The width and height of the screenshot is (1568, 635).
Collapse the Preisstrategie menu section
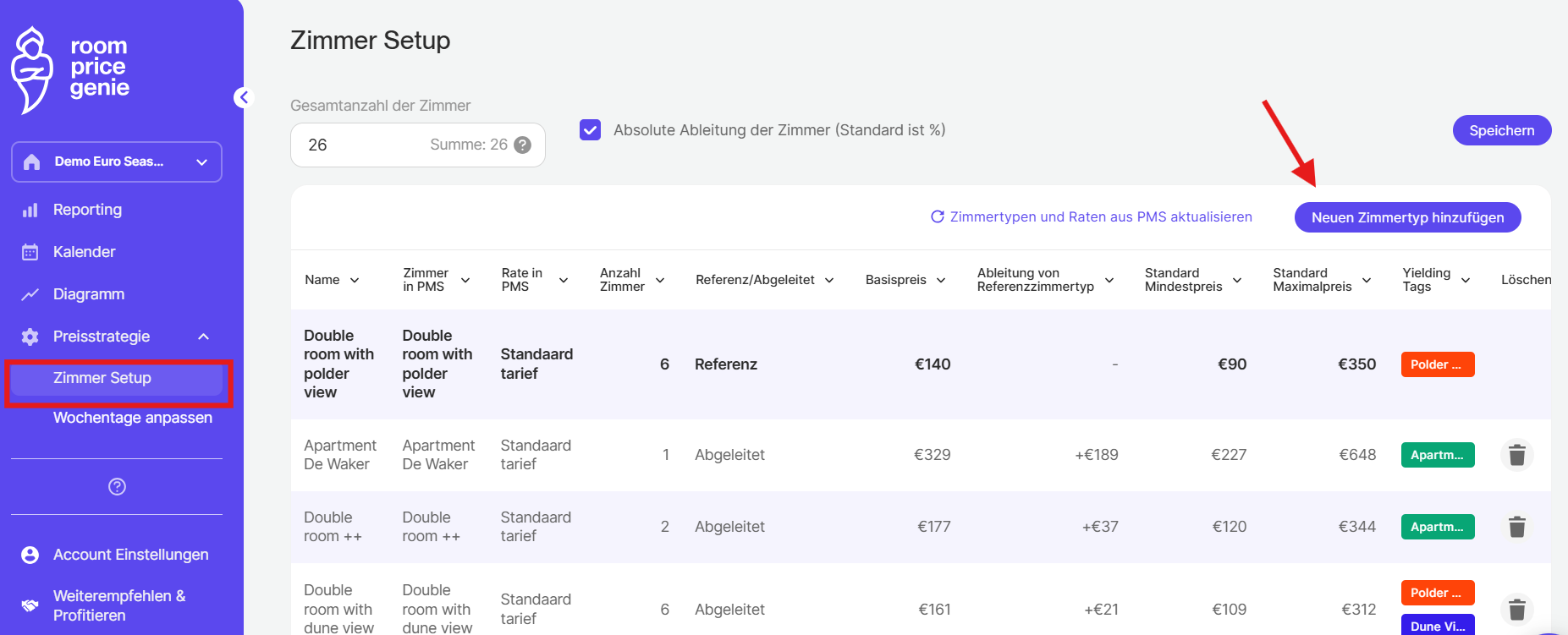(x=203, y=337)
